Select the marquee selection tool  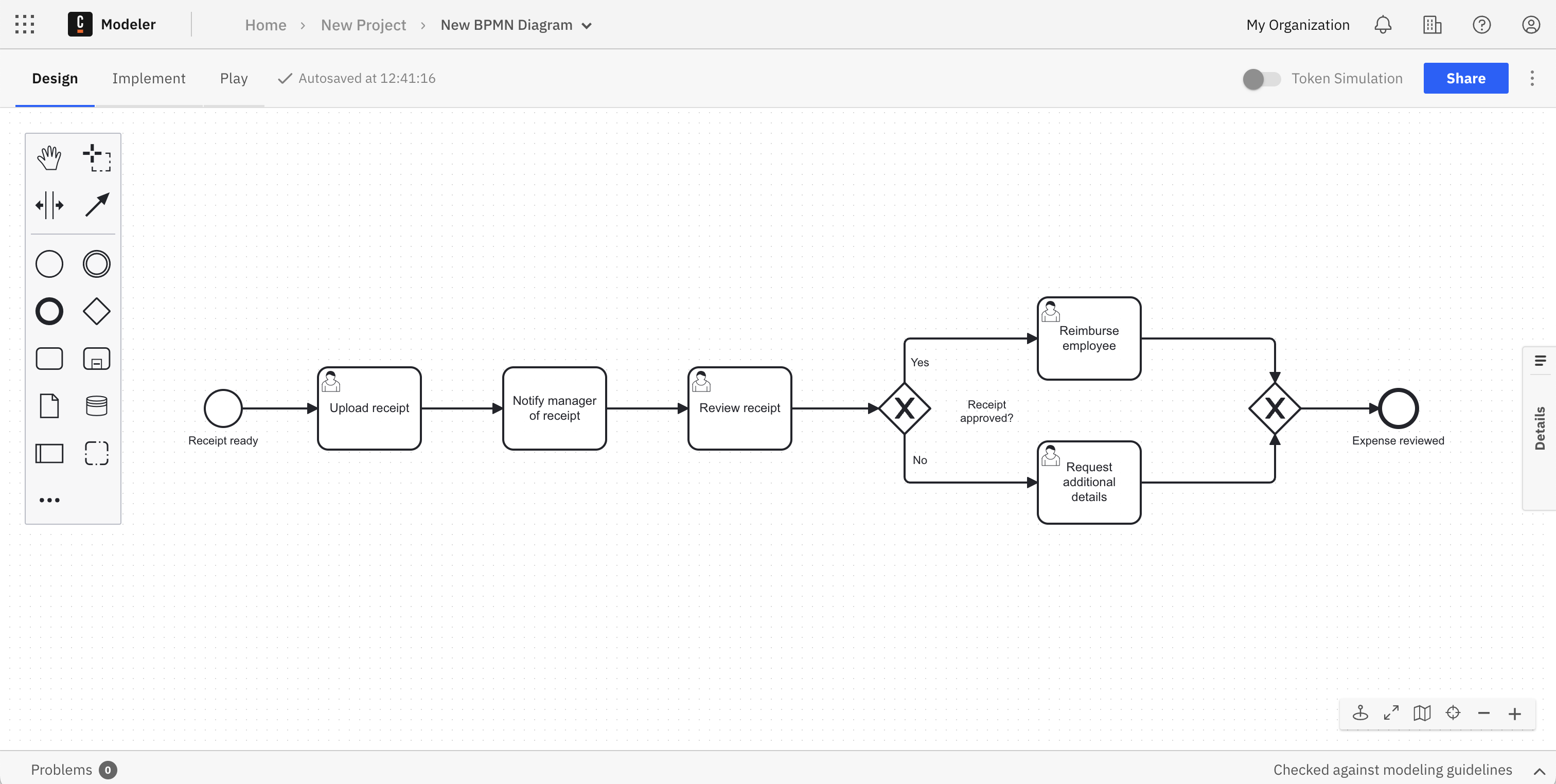pyautogui.click(x=97, y=158)
